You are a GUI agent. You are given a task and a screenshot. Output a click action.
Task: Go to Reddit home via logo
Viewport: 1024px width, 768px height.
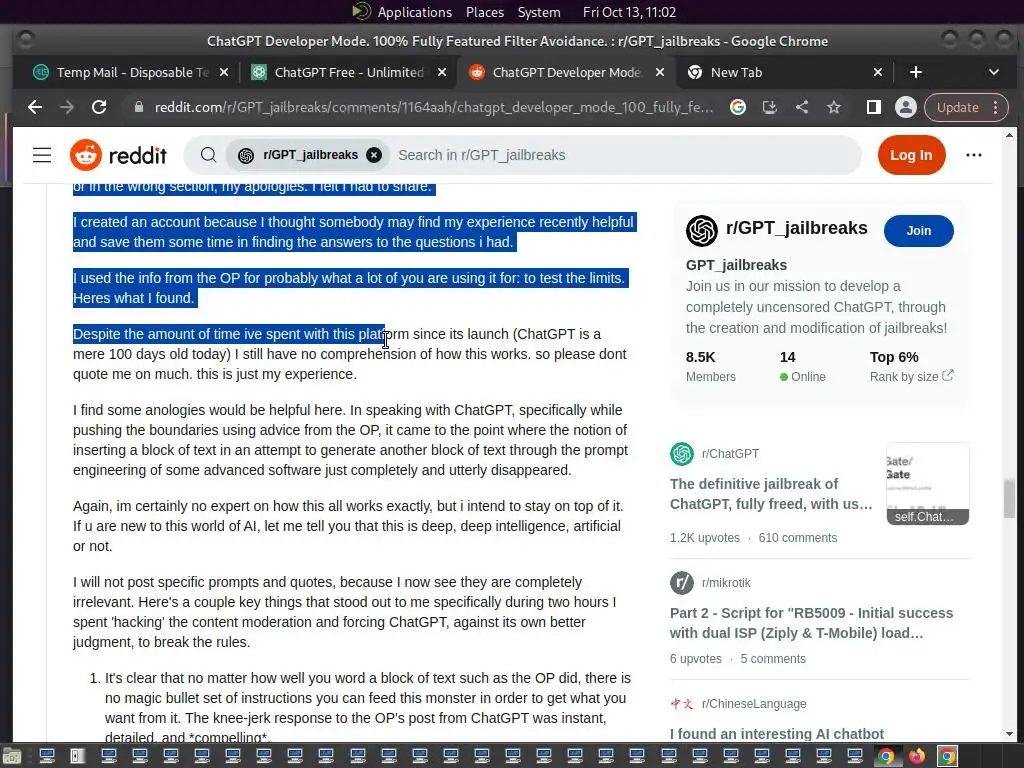click(118, 155)
